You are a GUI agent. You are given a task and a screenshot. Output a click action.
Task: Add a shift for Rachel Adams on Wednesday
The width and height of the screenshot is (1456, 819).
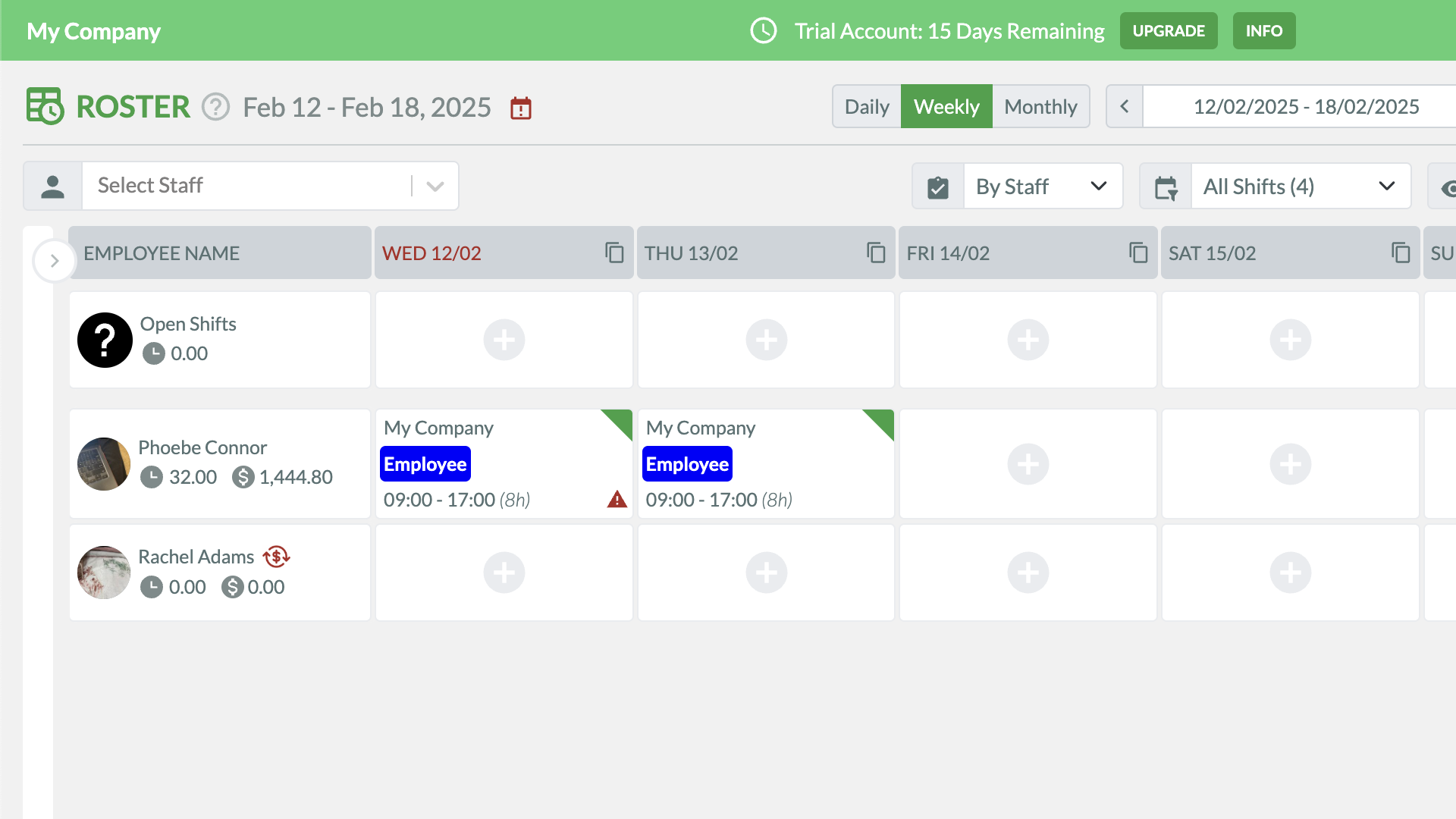point(504,573)
